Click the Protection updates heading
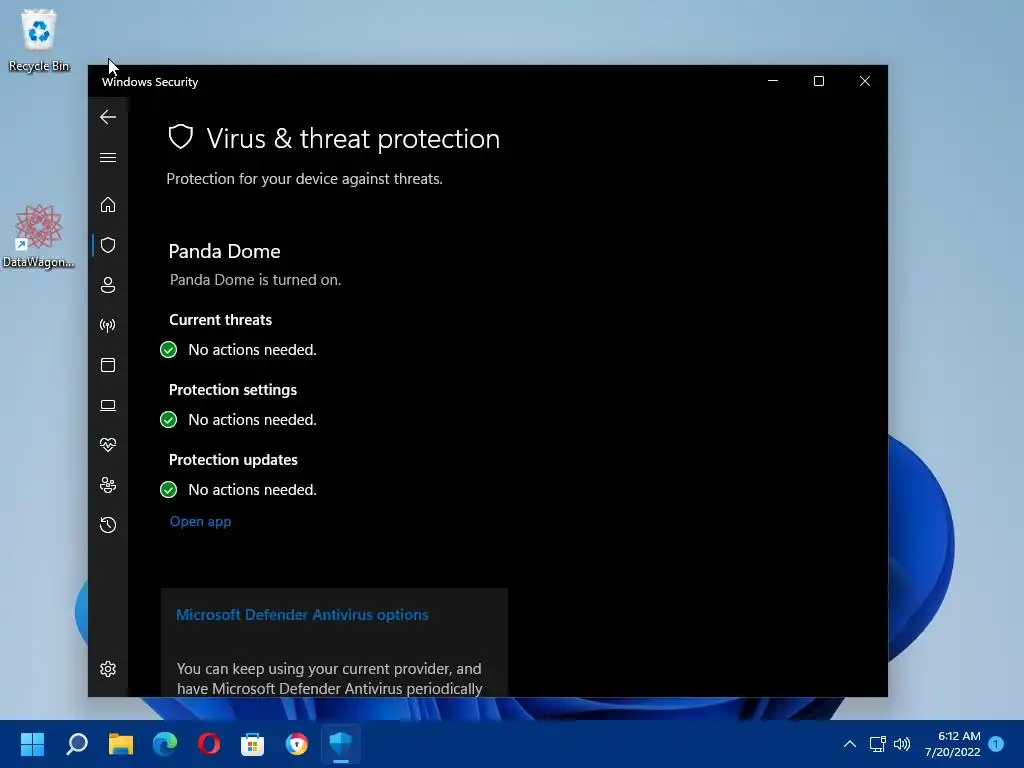The width and height of the screenshot is (1024, 768). pyautogui.click(x=233, y=460)
